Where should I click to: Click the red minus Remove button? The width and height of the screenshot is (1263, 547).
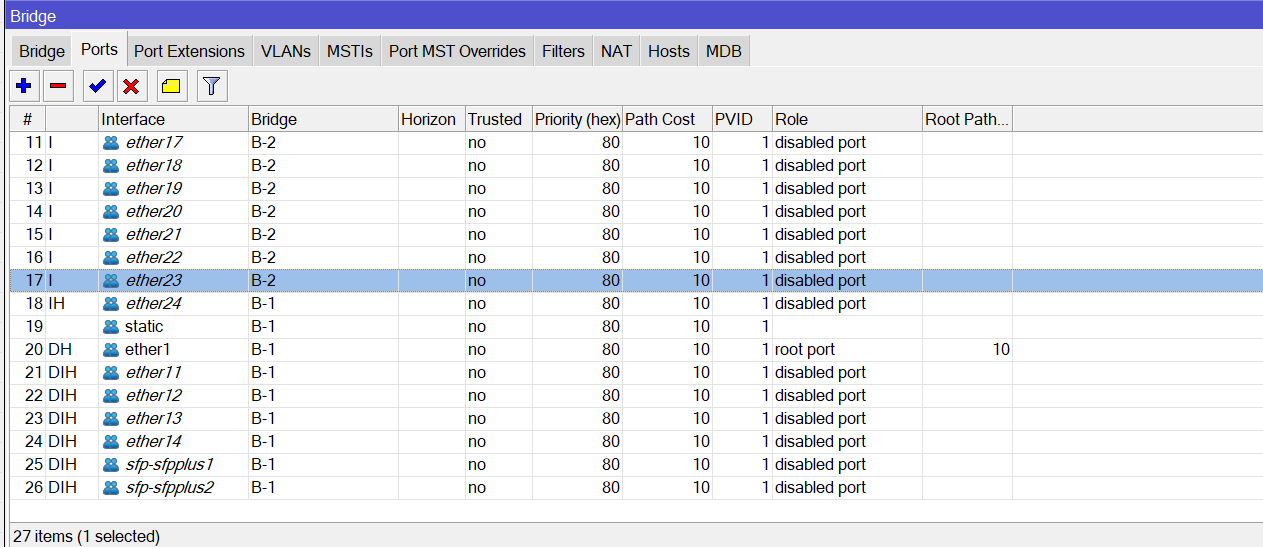[x=58, y=86]
